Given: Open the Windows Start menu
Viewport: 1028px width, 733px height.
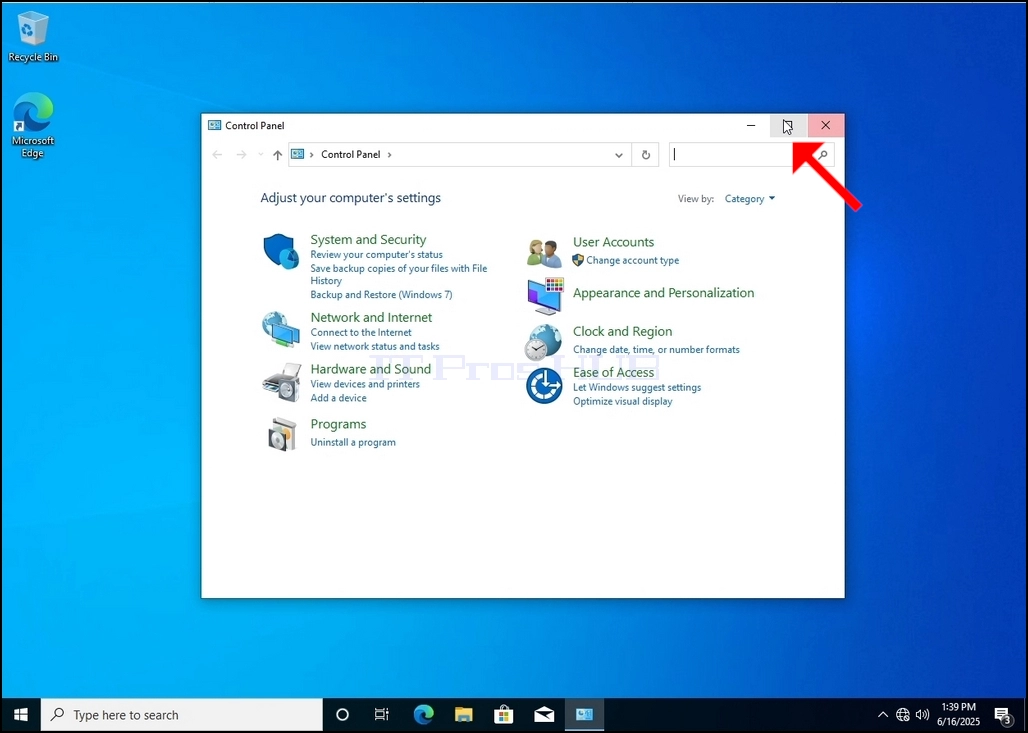Looking at the screenshot, I should coord(20,715).
